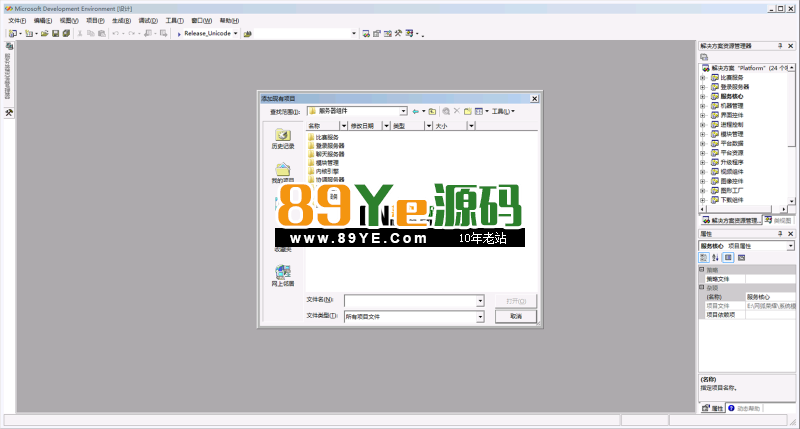The height and width of the screenshot is (429, 800).
Task: Click Search the Web icon in dialog
Action: [446, 111]
